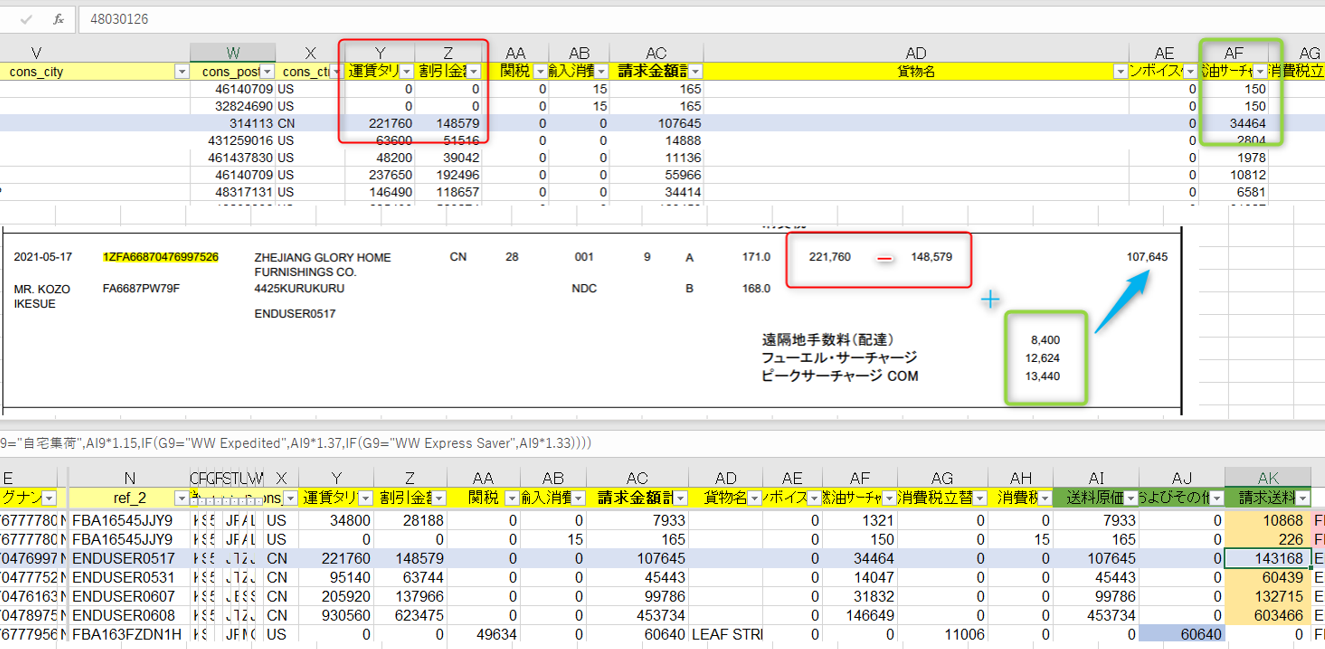Click customs duty cell 49634
This screenshot has width=1325, height=649.
pyautogui.click(x=482, y=634)
